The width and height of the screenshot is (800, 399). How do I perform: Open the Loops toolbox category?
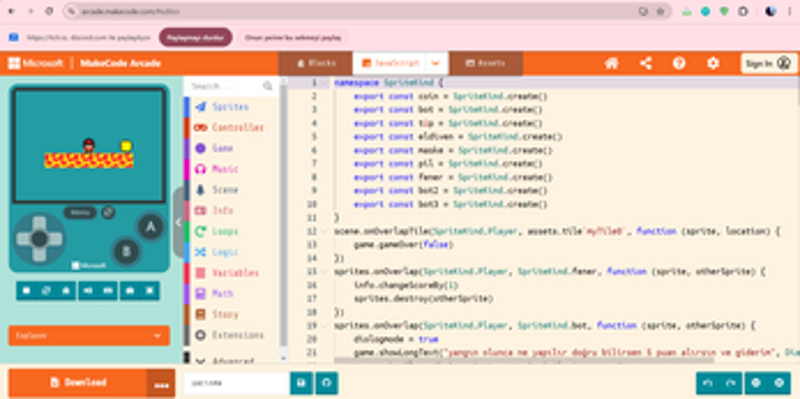pos(231,232)
